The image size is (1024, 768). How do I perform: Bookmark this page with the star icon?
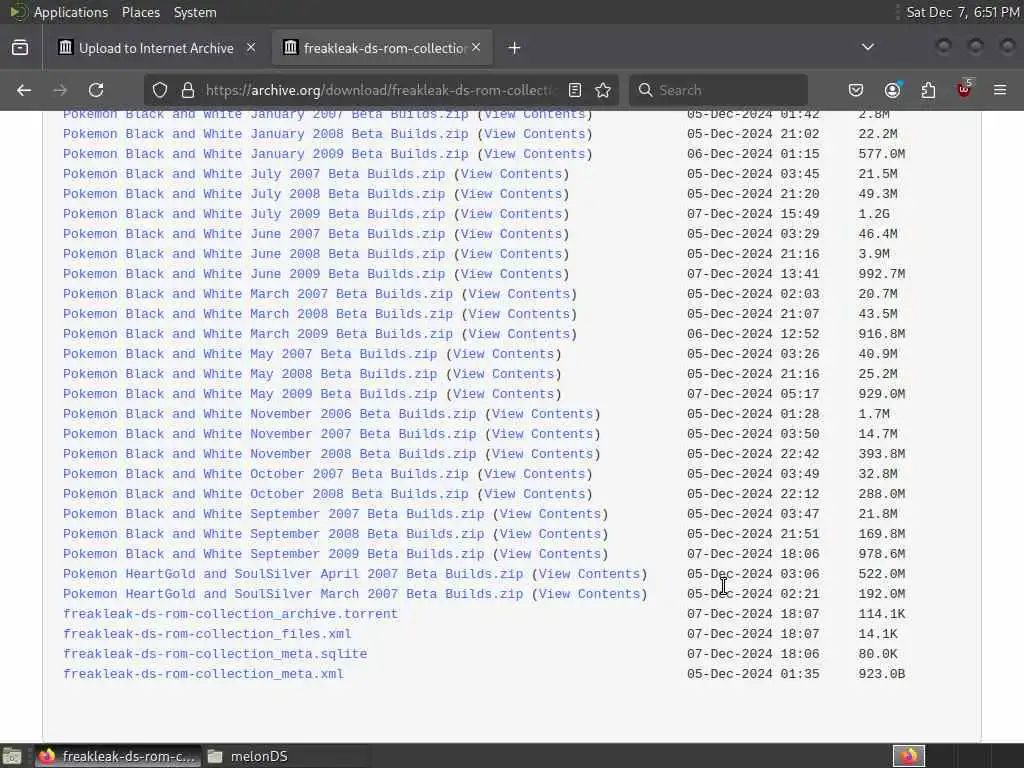pos(603,90)
